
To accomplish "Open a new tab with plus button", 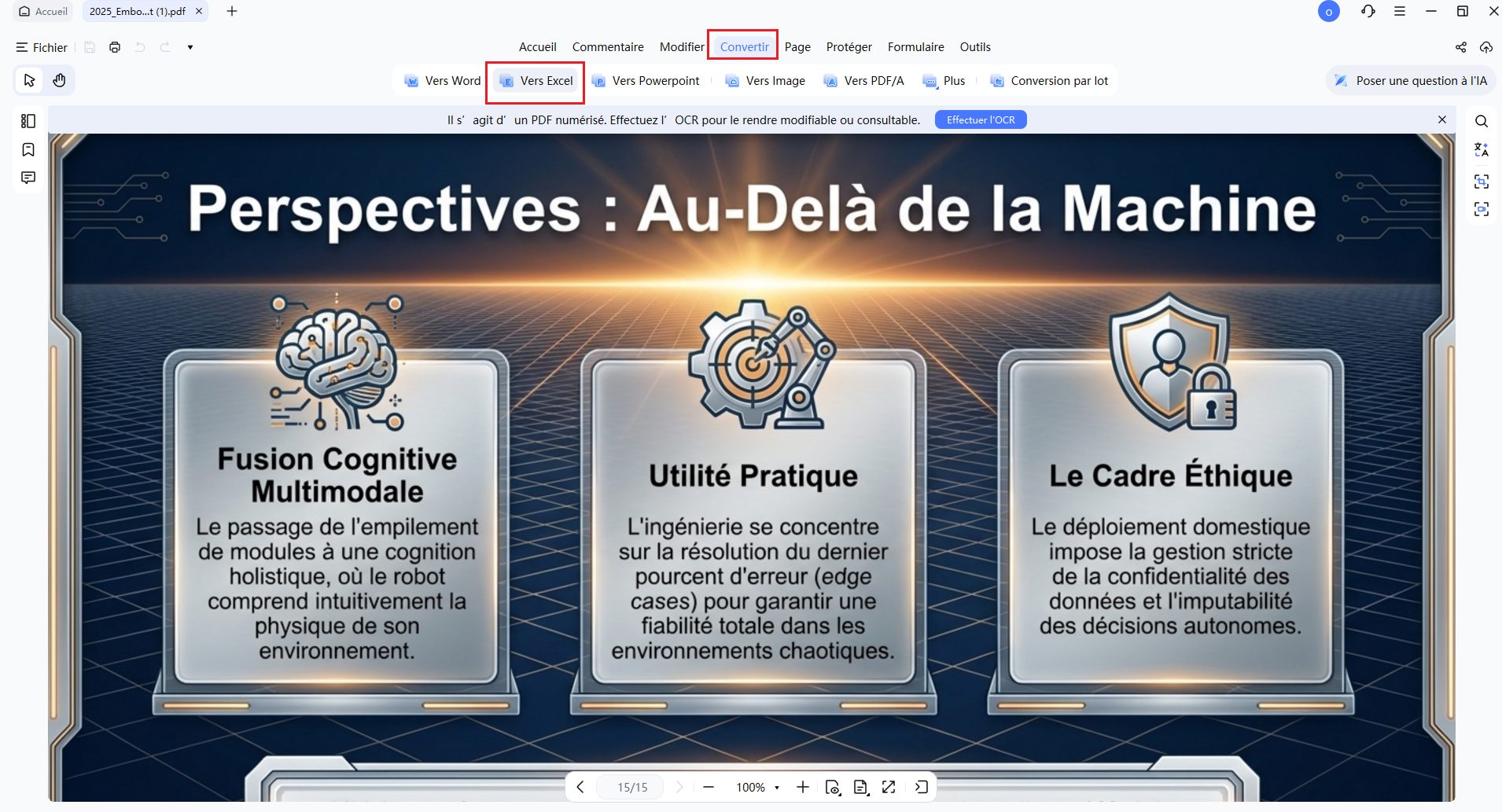I will [x=232, y=11].
